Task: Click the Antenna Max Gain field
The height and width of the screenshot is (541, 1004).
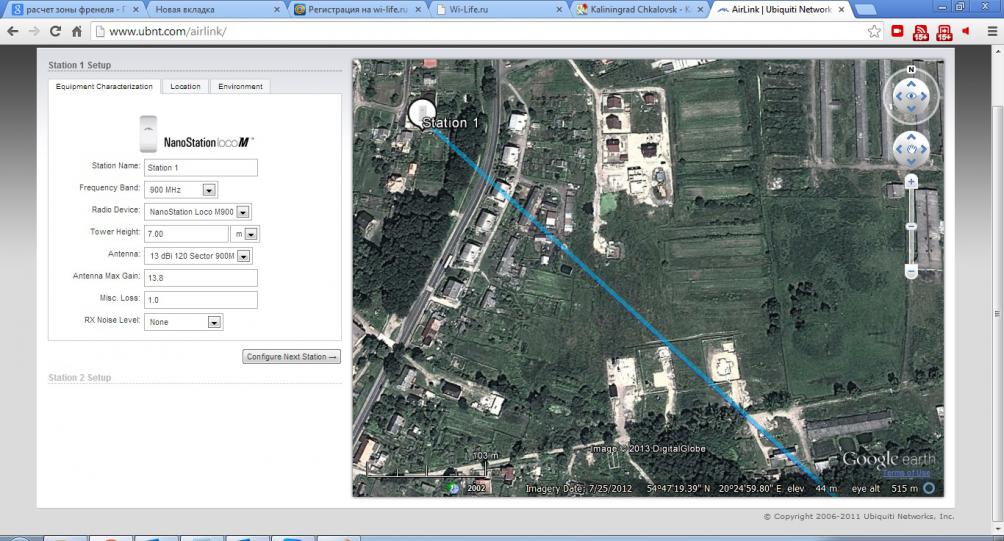Action: [200, 278]
